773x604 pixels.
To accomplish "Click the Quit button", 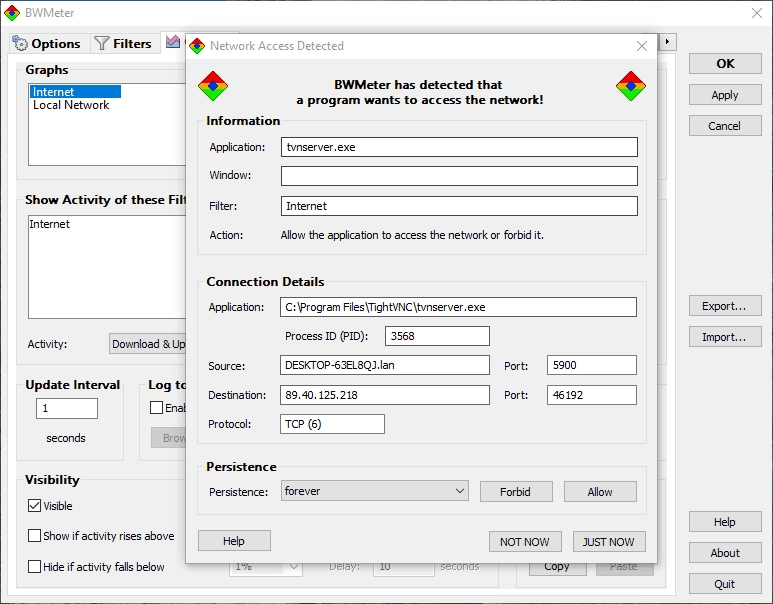I will (725, 584).
